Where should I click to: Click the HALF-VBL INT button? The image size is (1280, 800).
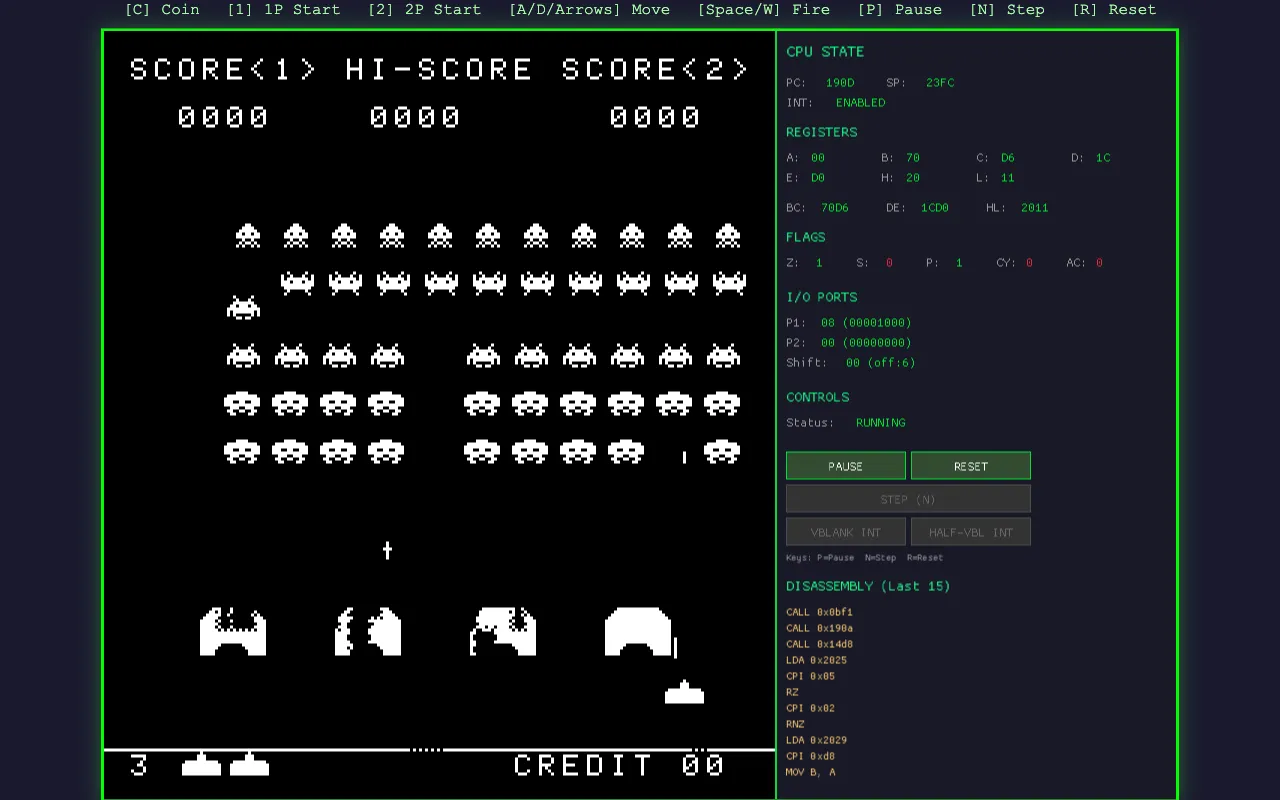(971, 532)
